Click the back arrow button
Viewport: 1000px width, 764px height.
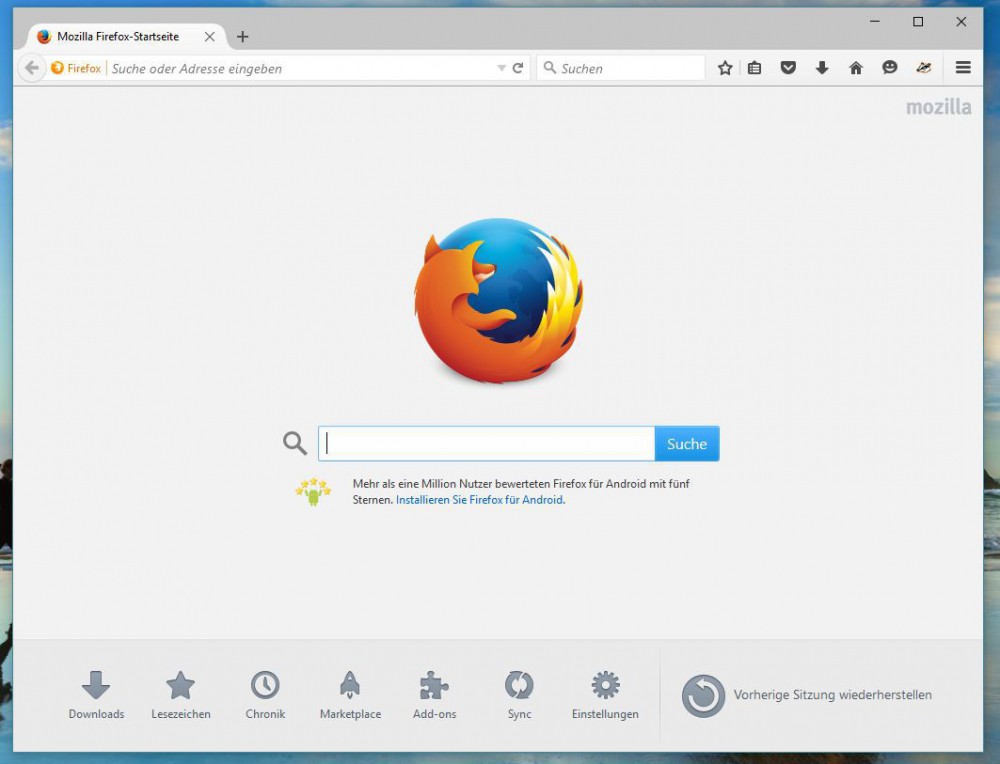32,68
